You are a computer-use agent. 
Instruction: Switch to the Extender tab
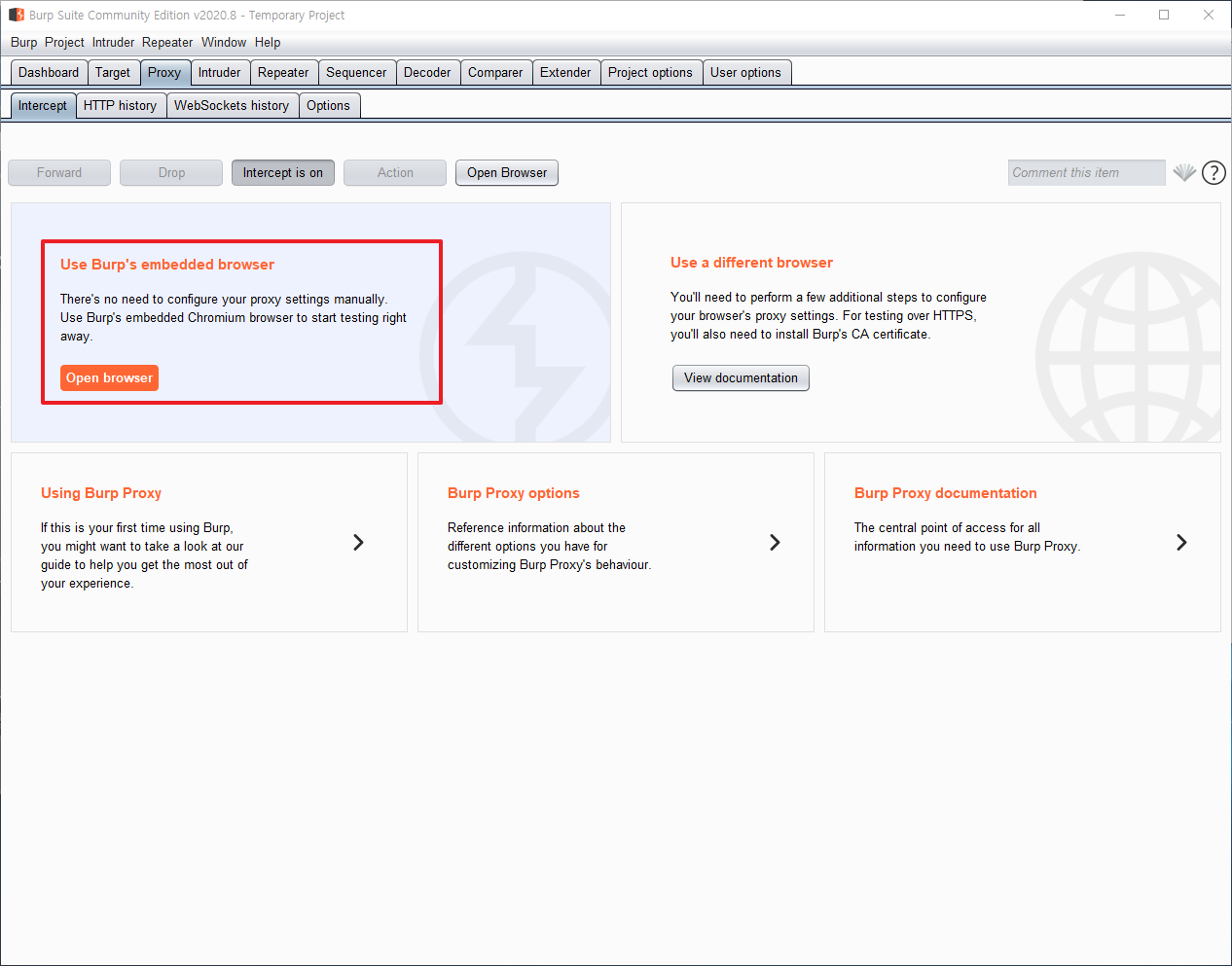pos(565,72)
